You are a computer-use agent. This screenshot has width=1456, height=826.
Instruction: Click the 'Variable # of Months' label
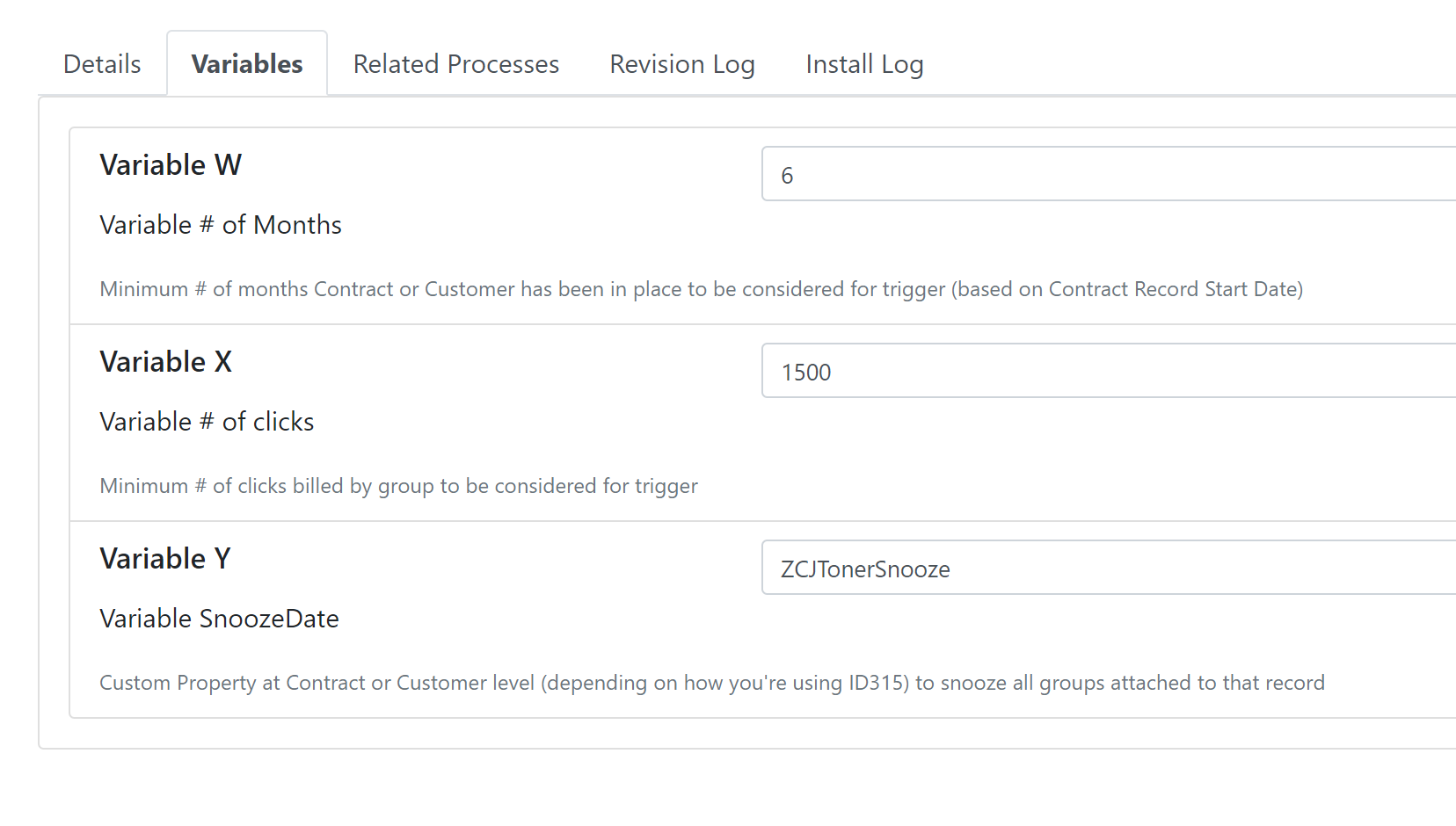tap(221, 225)
